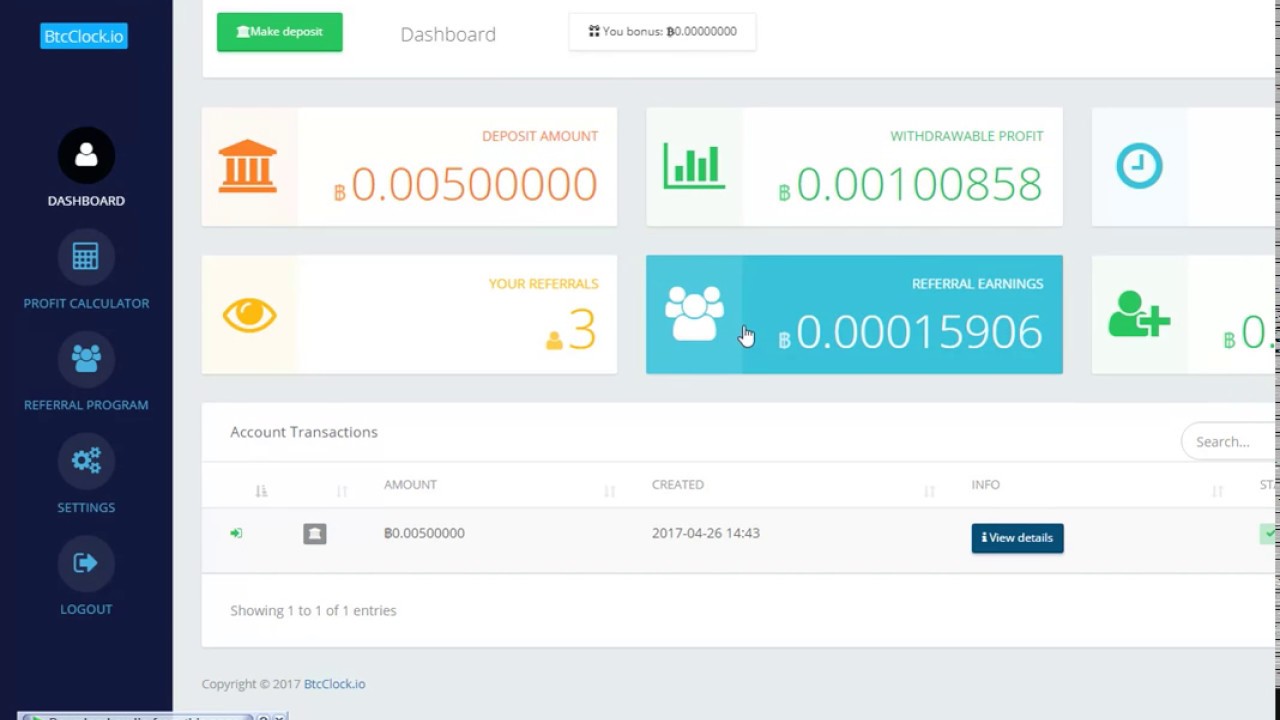1280x720 pixels.
Task: Click transaction date 2017-04-26 14:43
Action: tap(706, 533)
